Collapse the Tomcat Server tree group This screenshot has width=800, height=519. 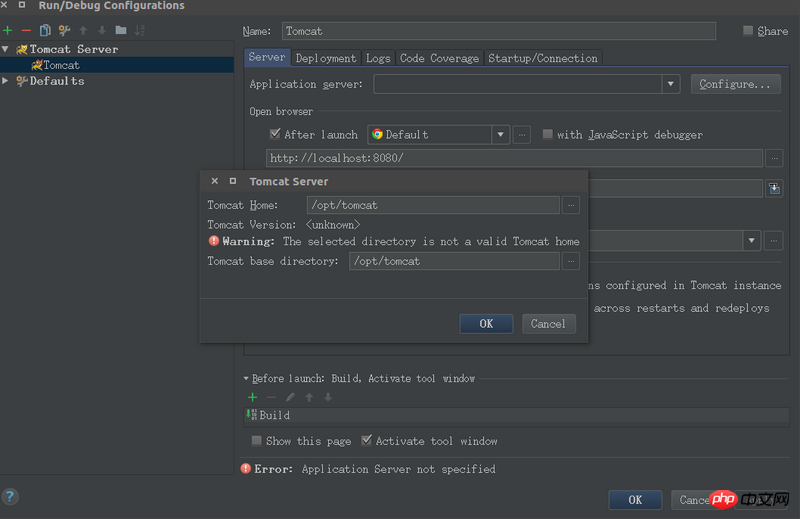(x=5, y=50)
